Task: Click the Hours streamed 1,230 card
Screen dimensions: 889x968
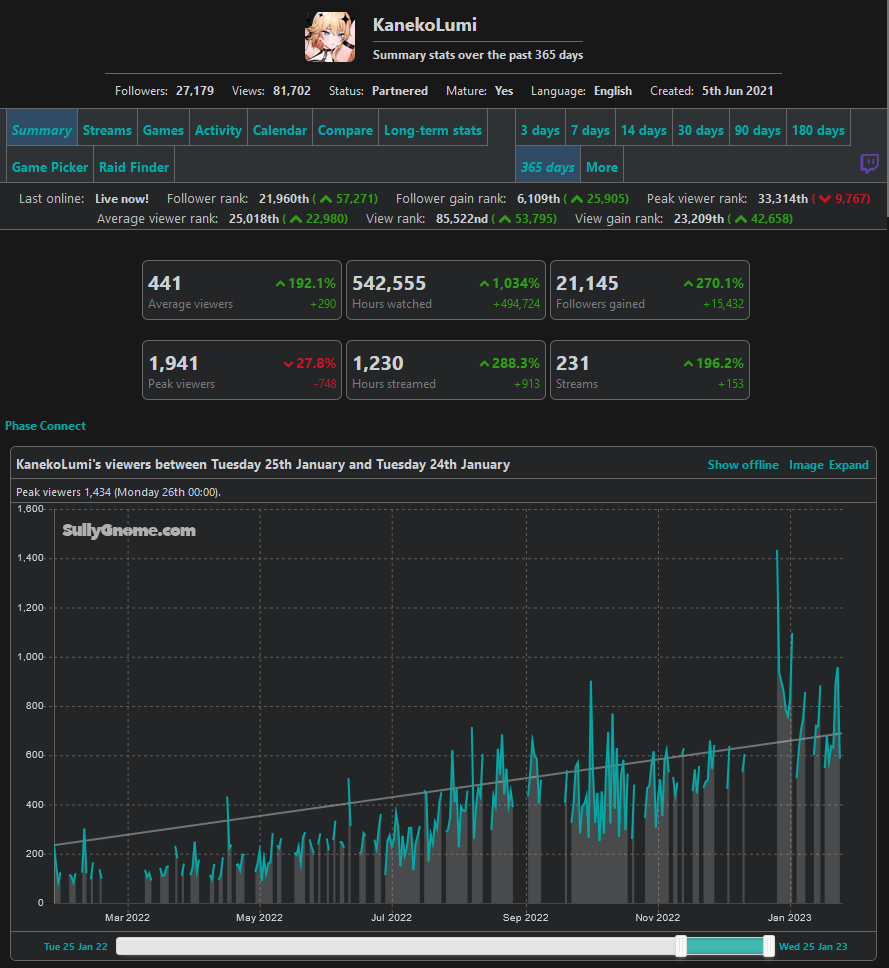Action: (446, 370)
